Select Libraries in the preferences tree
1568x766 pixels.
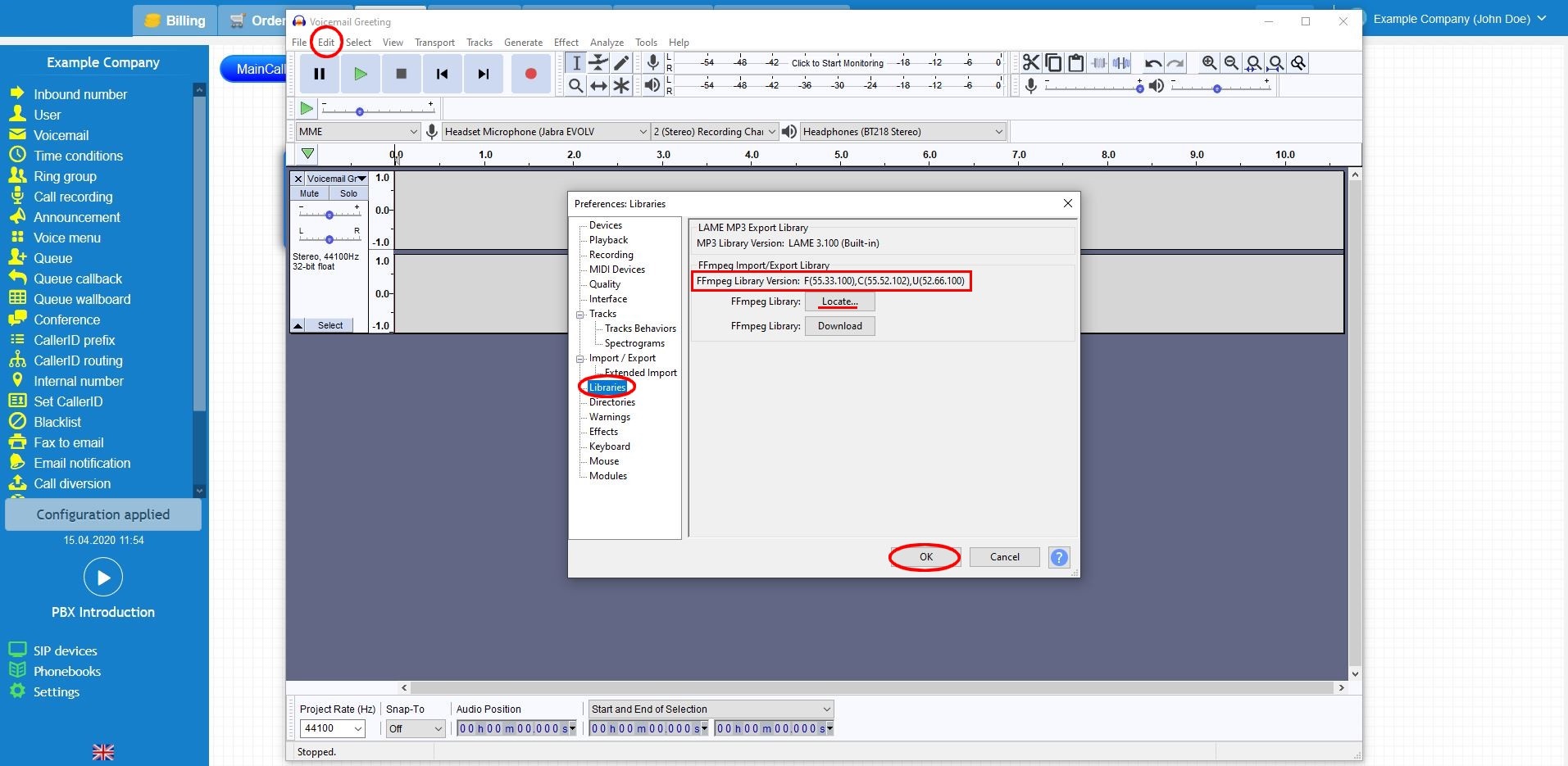pos(607,388)
